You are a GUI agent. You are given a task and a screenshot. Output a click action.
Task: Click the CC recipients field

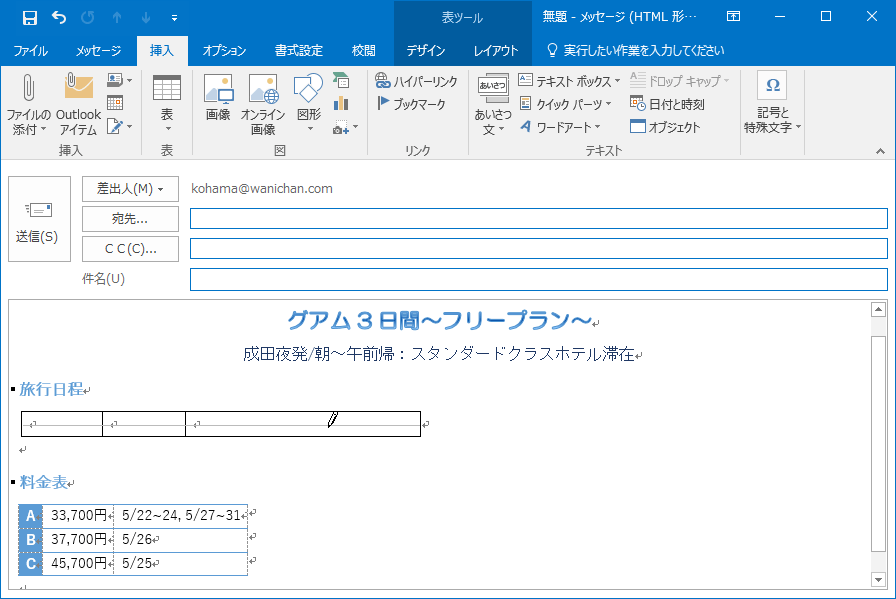[538, 249]
